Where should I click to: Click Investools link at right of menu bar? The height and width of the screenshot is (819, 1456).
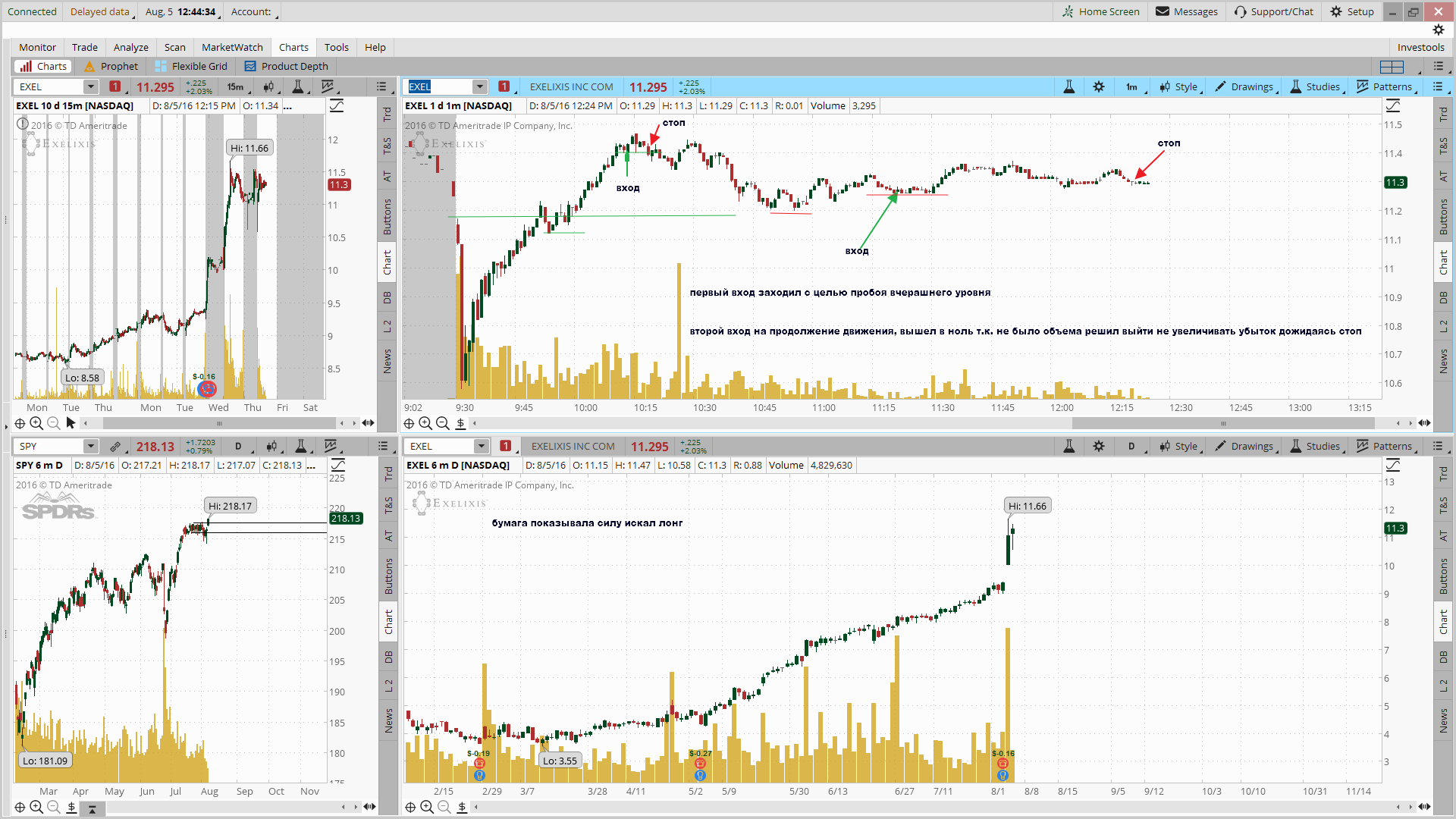click(1421, 47)
